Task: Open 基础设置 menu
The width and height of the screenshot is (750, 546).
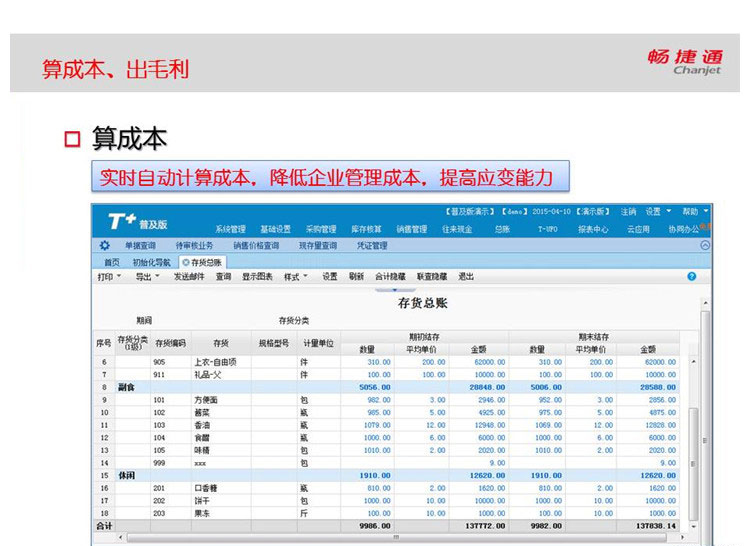Action: [x=276, y=229]
